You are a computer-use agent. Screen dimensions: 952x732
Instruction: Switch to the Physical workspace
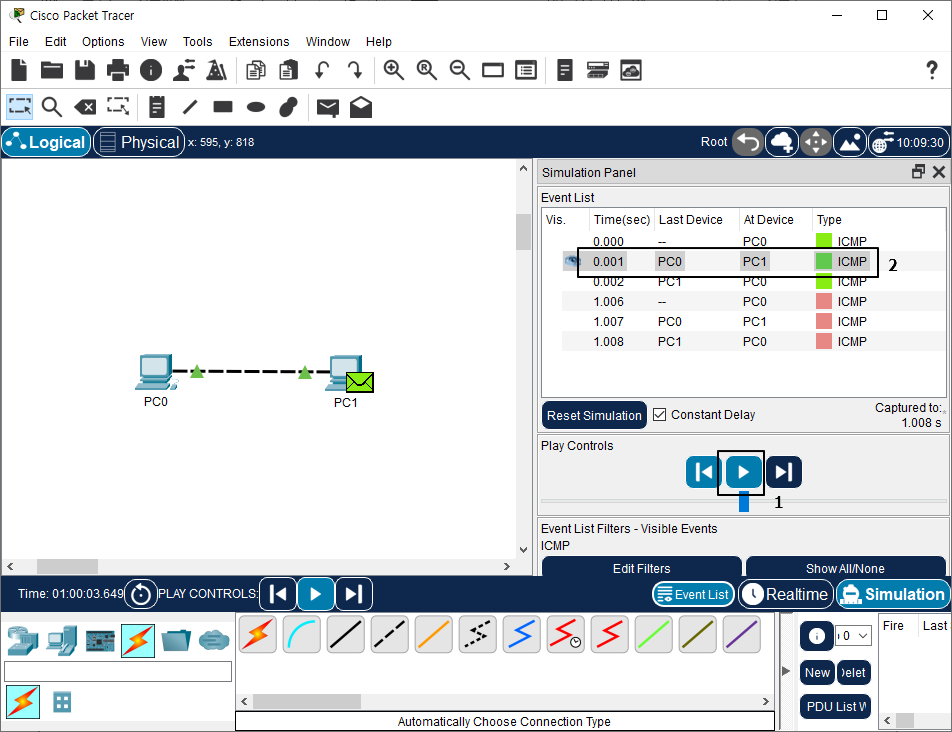139,143
